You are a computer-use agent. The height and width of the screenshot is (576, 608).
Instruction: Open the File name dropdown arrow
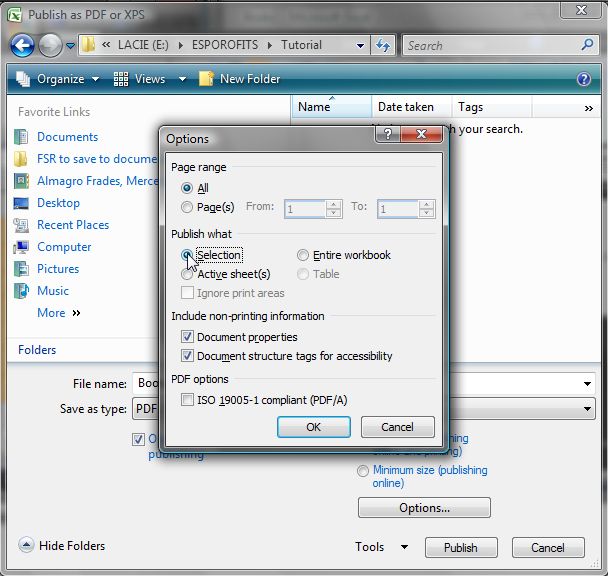coord(587,384)
